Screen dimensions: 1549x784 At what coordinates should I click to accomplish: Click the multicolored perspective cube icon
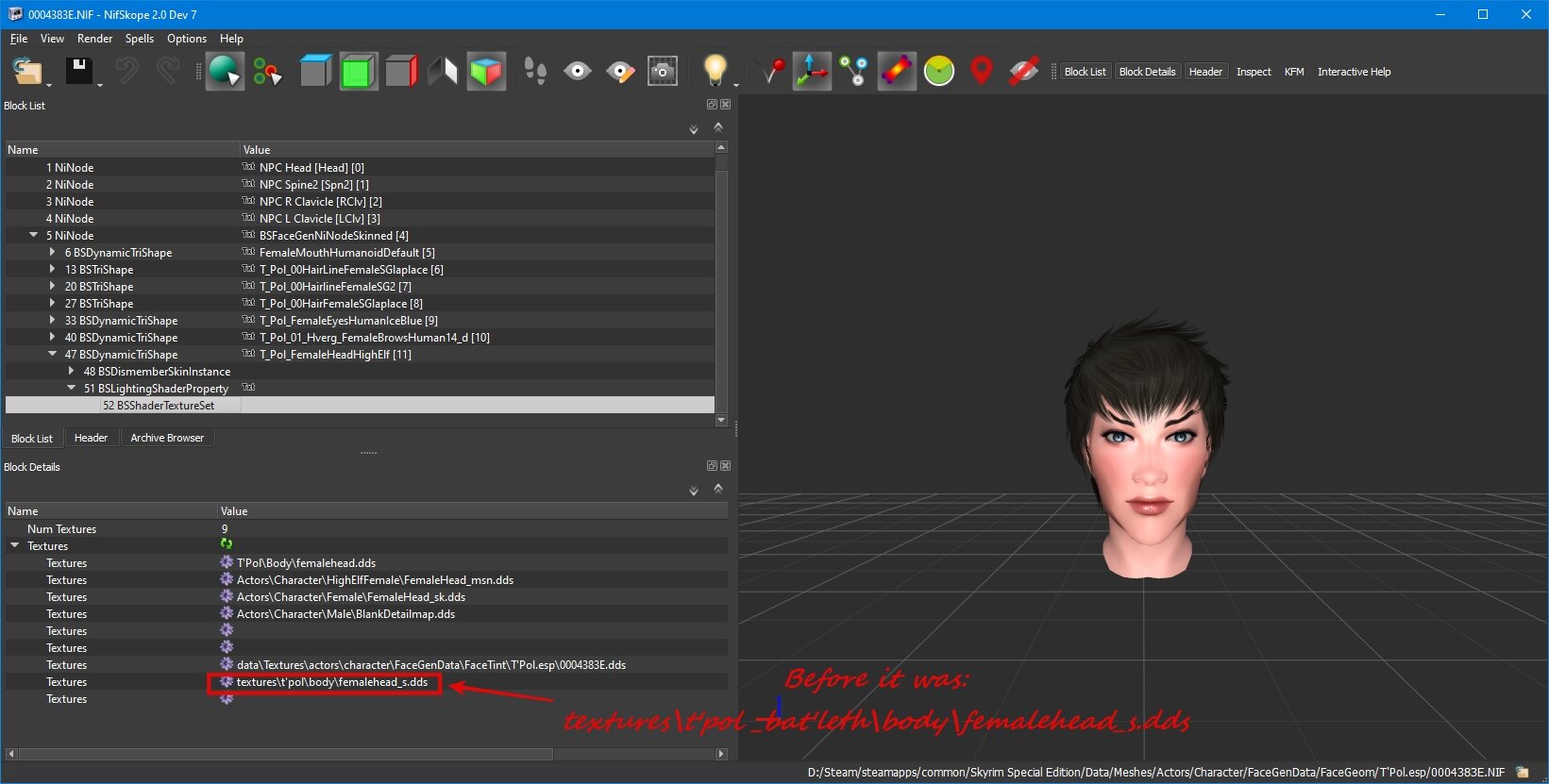coord(486,71)
